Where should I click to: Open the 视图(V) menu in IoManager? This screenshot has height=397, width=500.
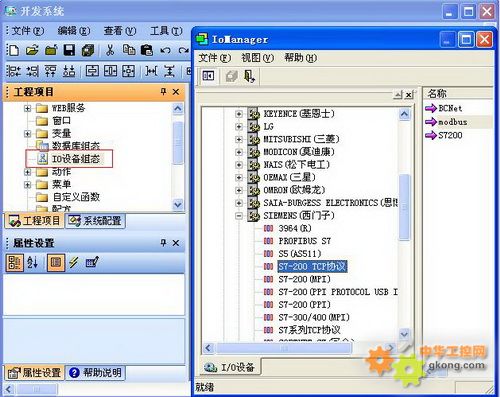click(258, 58)
